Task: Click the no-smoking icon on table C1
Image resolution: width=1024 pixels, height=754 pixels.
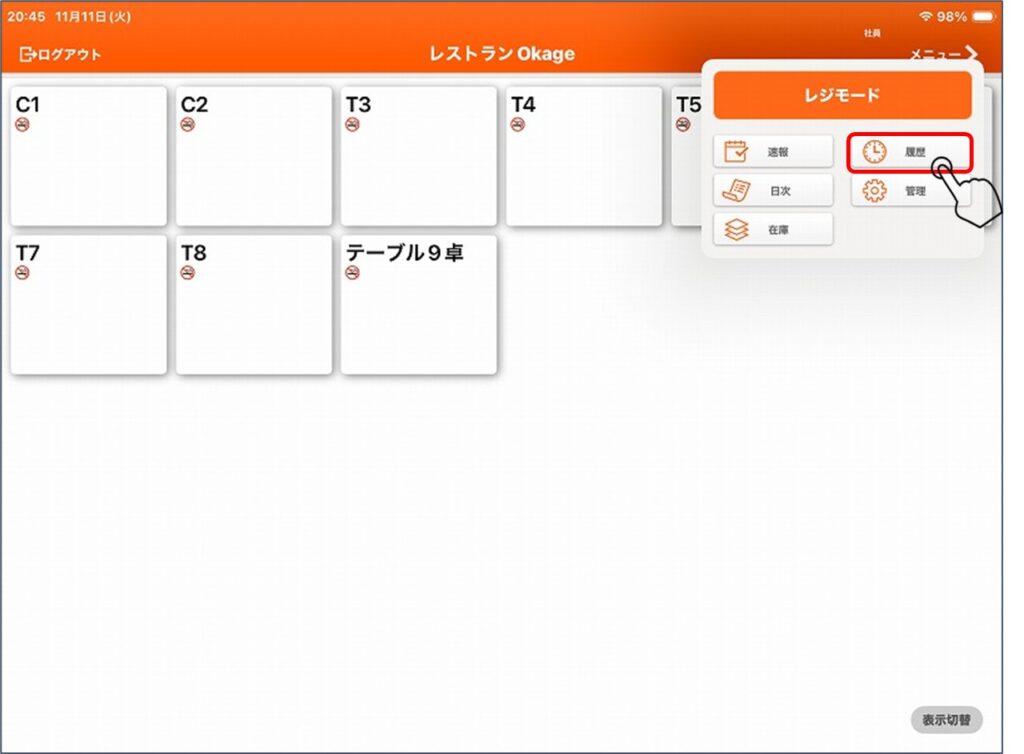Action: point(22,124)
